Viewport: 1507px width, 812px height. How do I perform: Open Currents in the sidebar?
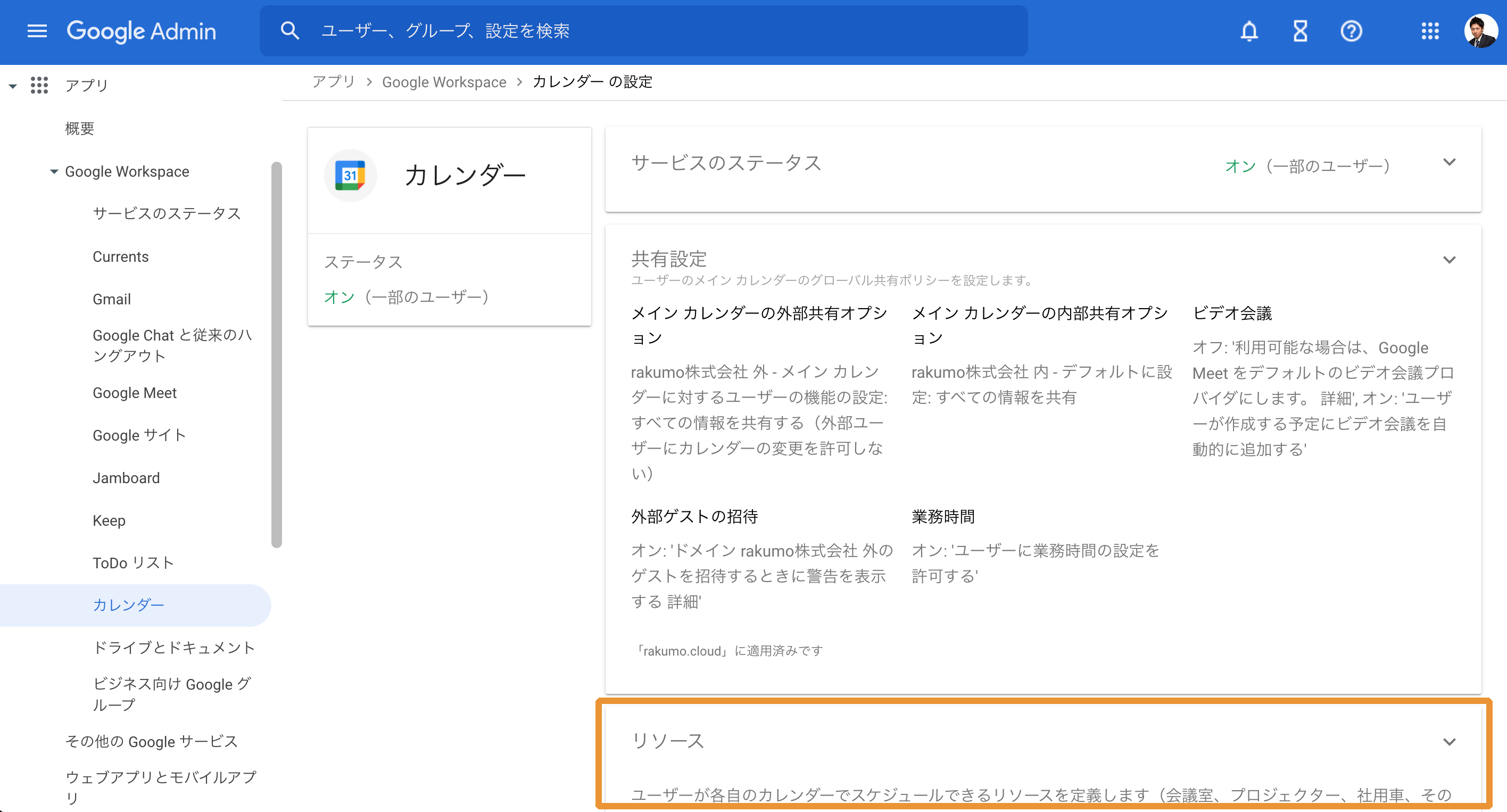tap(120, 257)
